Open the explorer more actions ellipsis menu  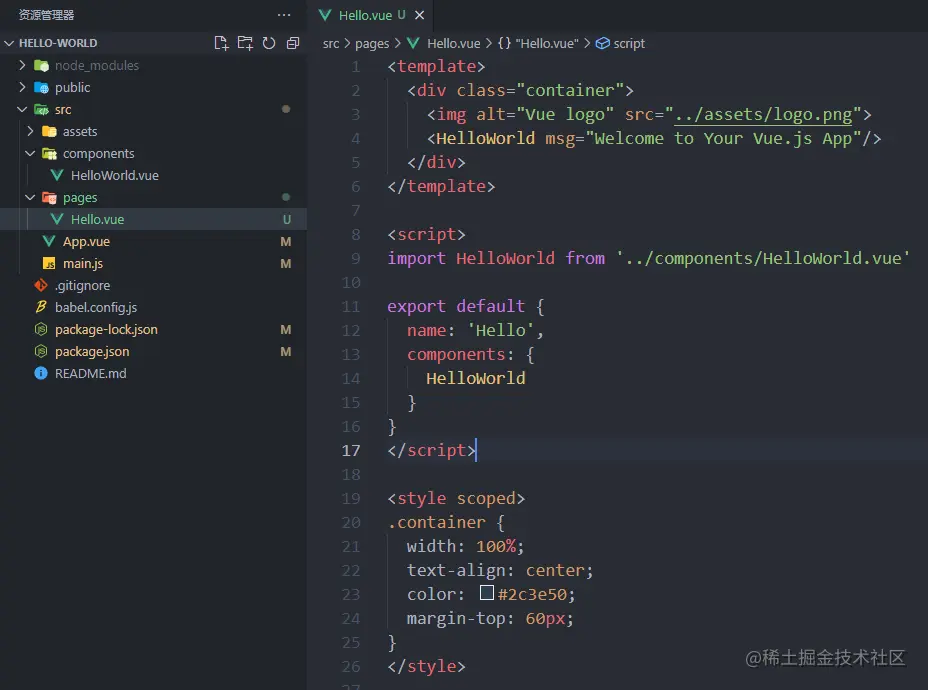(x=284, y=15)
